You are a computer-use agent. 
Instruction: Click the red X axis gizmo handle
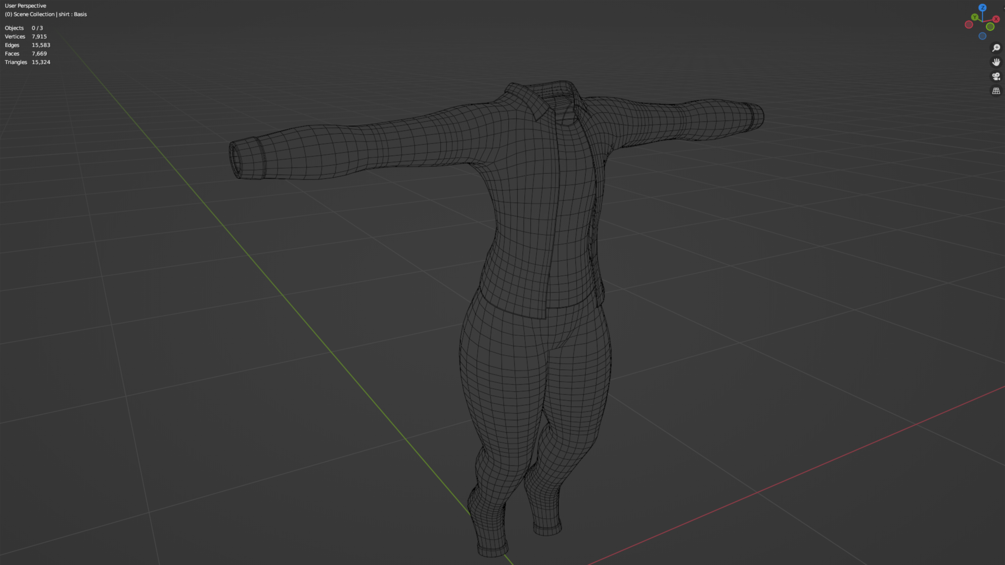point(996,19)
